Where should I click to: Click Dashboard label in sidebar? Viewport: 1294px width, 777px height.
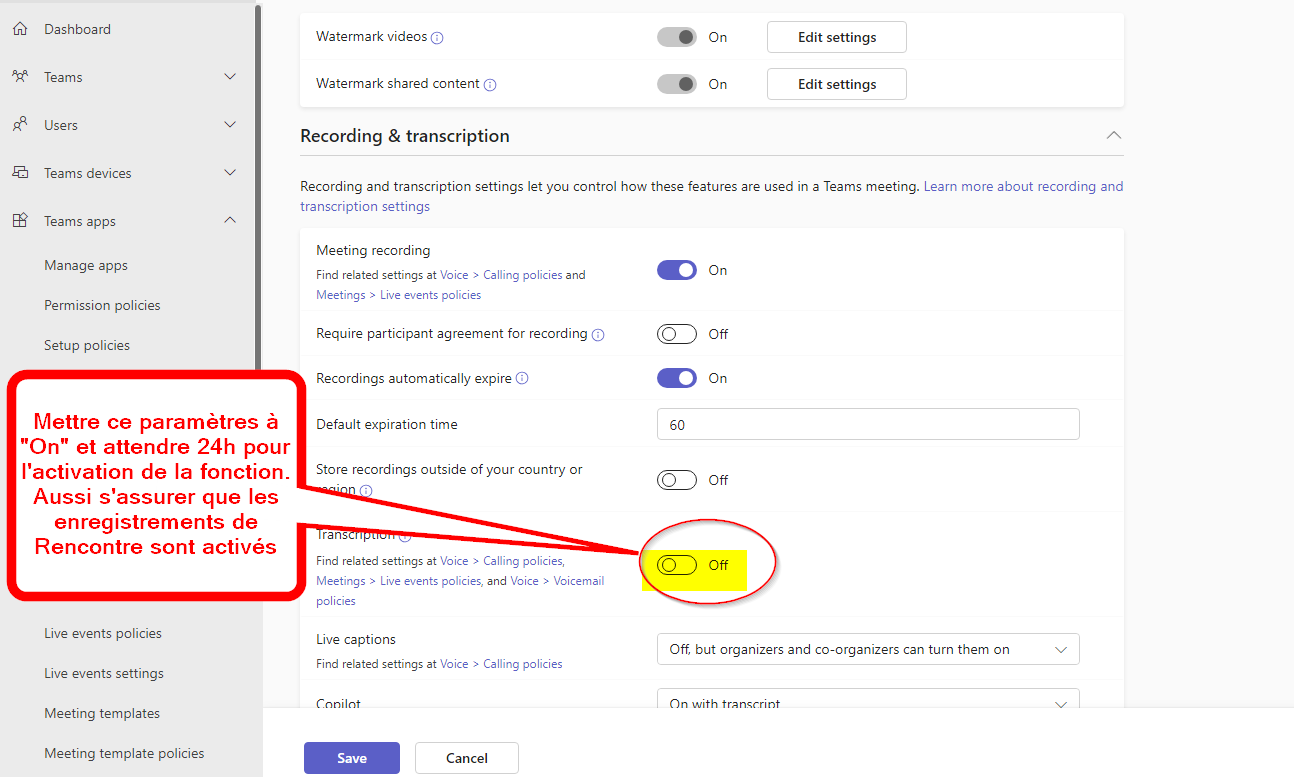tap(77, 29)
